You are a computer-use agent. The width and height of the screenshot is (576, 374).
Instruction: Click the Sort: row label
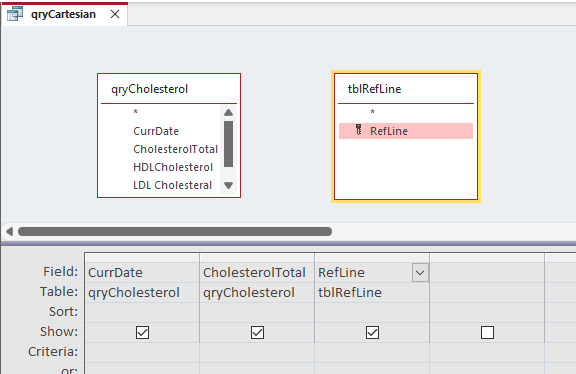click(64, 312)
